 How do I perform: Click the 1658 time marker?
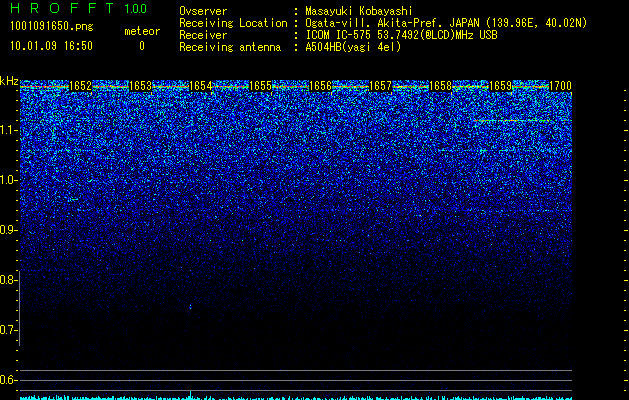click(x=440, y=86)
